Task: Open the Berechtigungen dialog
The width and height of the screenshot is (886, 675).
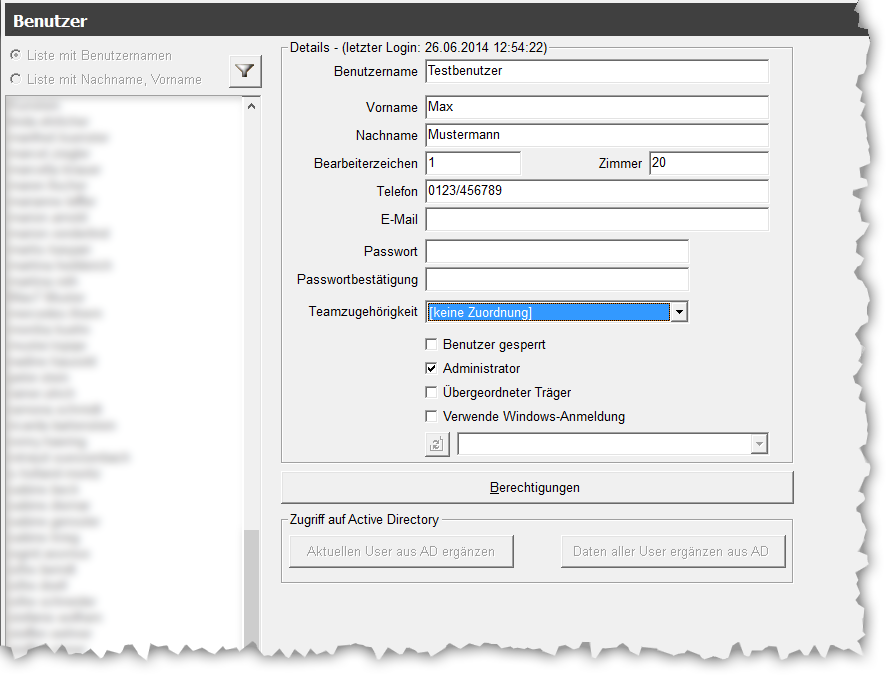Action: (x=536, y=488)
